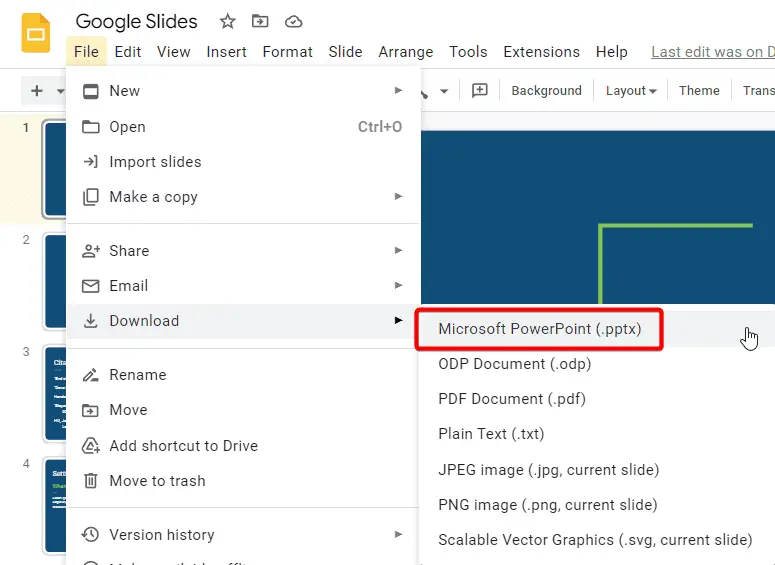Download current slide as Scalable Vector Graphics
This screenshot has width=775, height=565.
click(x=595, y=539)
